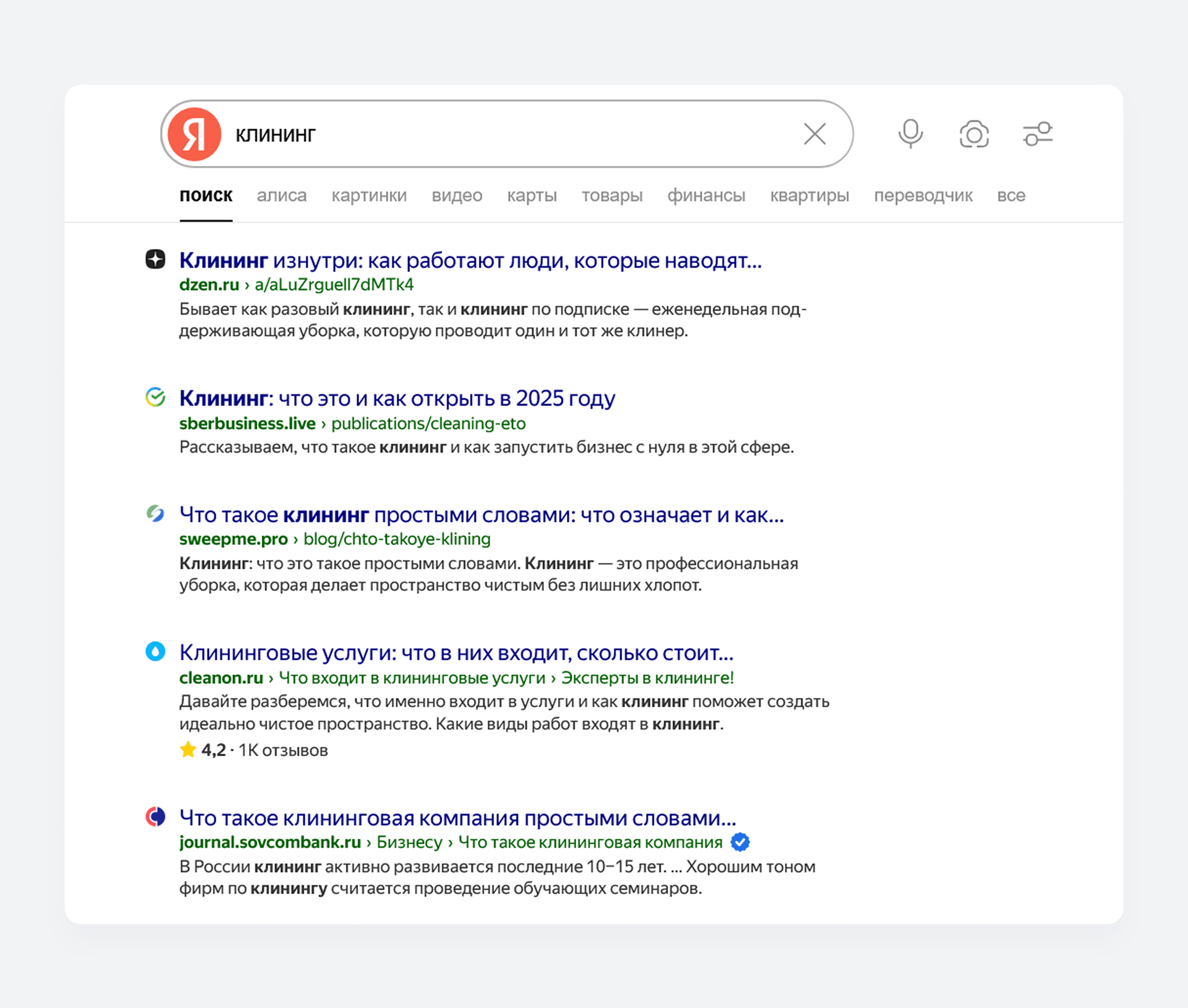Open image search via the camera icon

coord(974,134)
